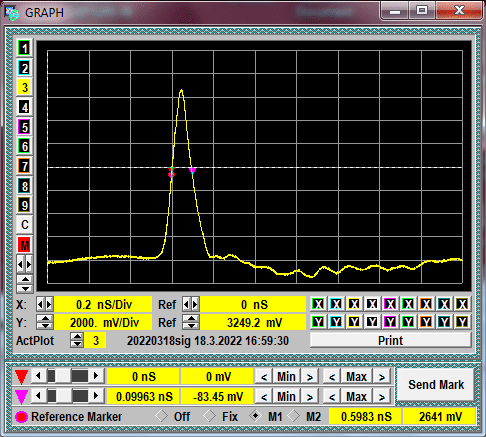Select plot channel 4 button
This screenshot has width=486, height=437.
[x=24, y=107]
